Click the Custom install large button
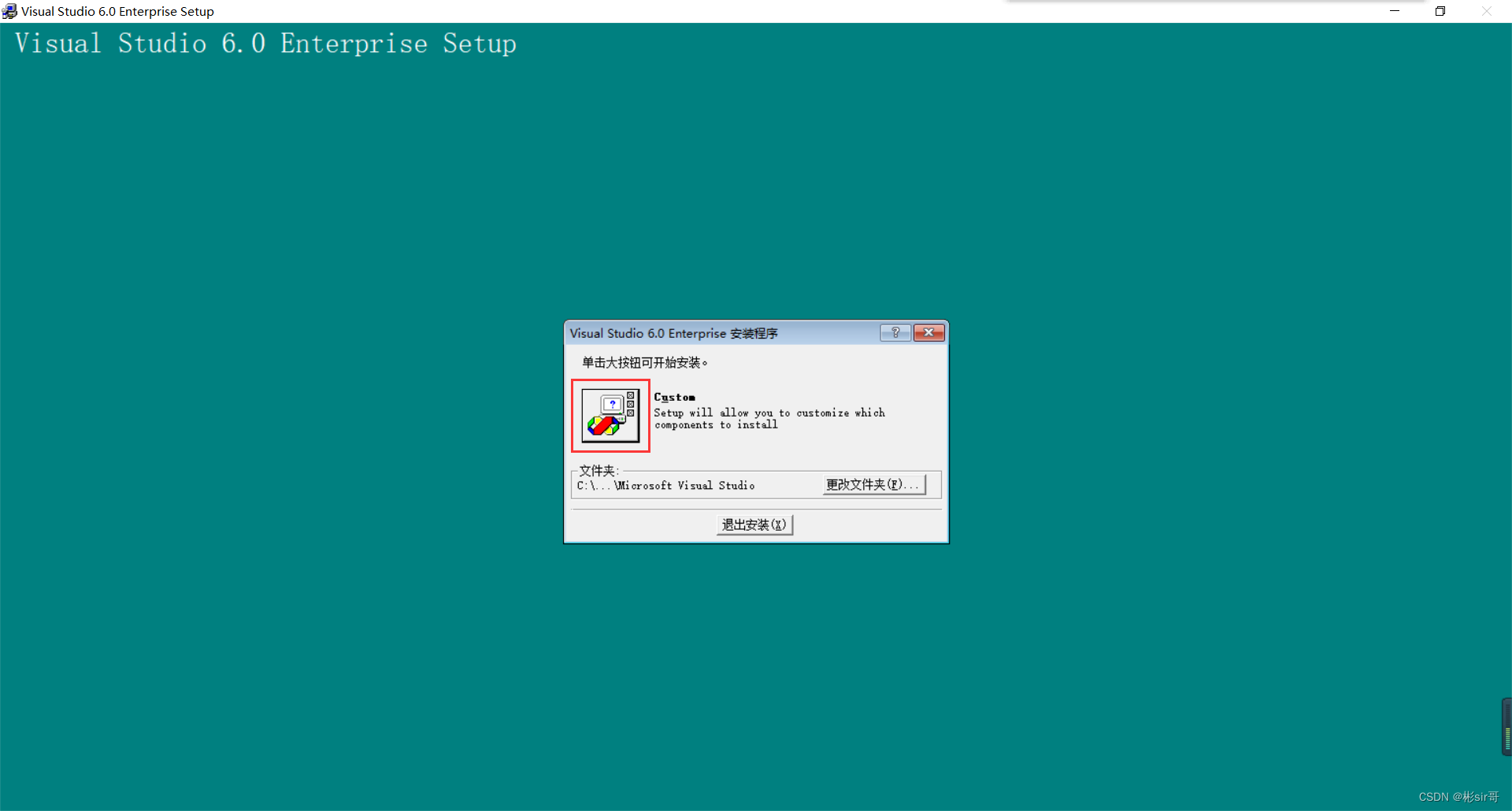1512x811 pixels. point(610,416)
